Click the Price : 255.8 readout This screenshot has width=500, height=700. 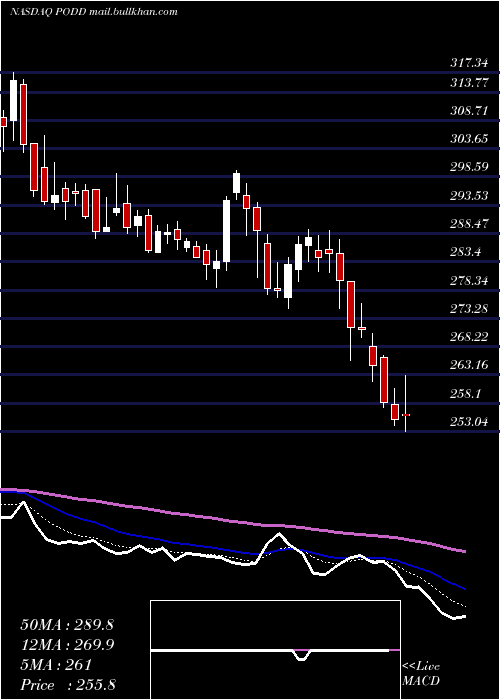click(68, 685)
